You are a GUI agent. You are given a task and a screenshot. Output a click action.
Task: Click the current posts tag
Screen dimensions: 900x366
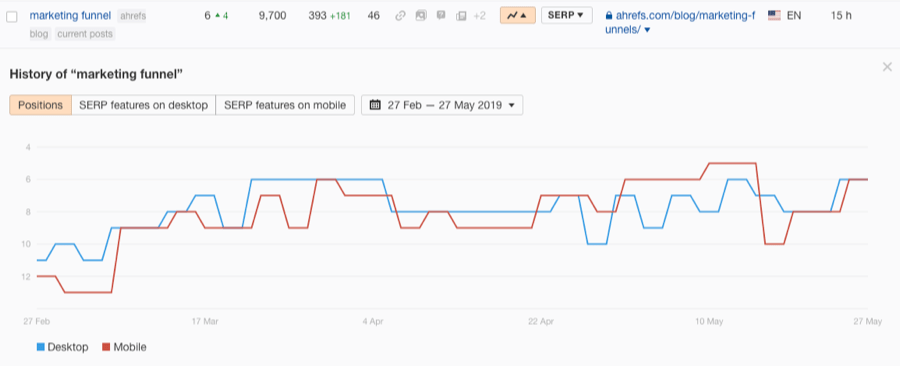click(x=85, y=34)
